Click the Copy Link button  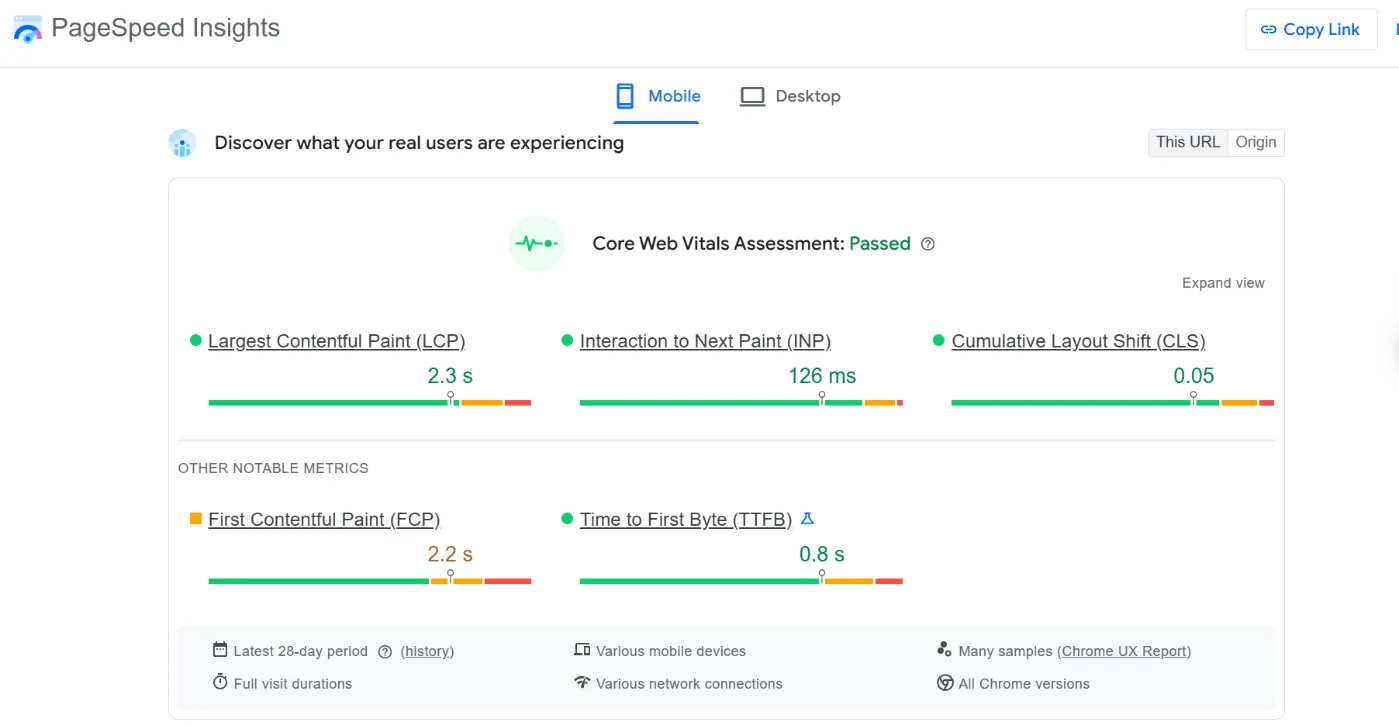click(x=1310, y=29)
